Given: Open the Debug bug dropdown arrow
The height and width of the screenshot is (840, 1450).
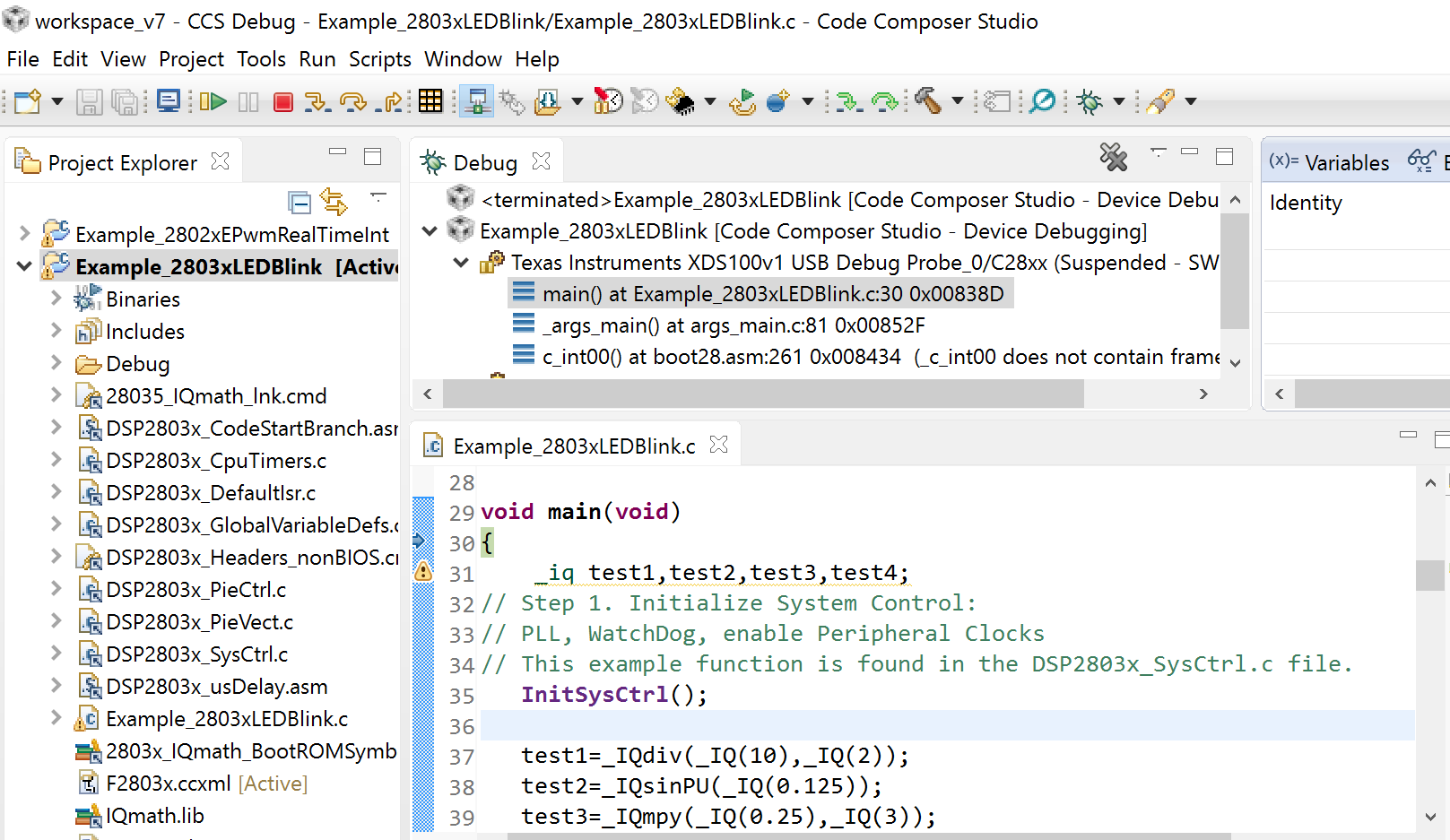Looking at the screenshot, I should pos(1118,101).
